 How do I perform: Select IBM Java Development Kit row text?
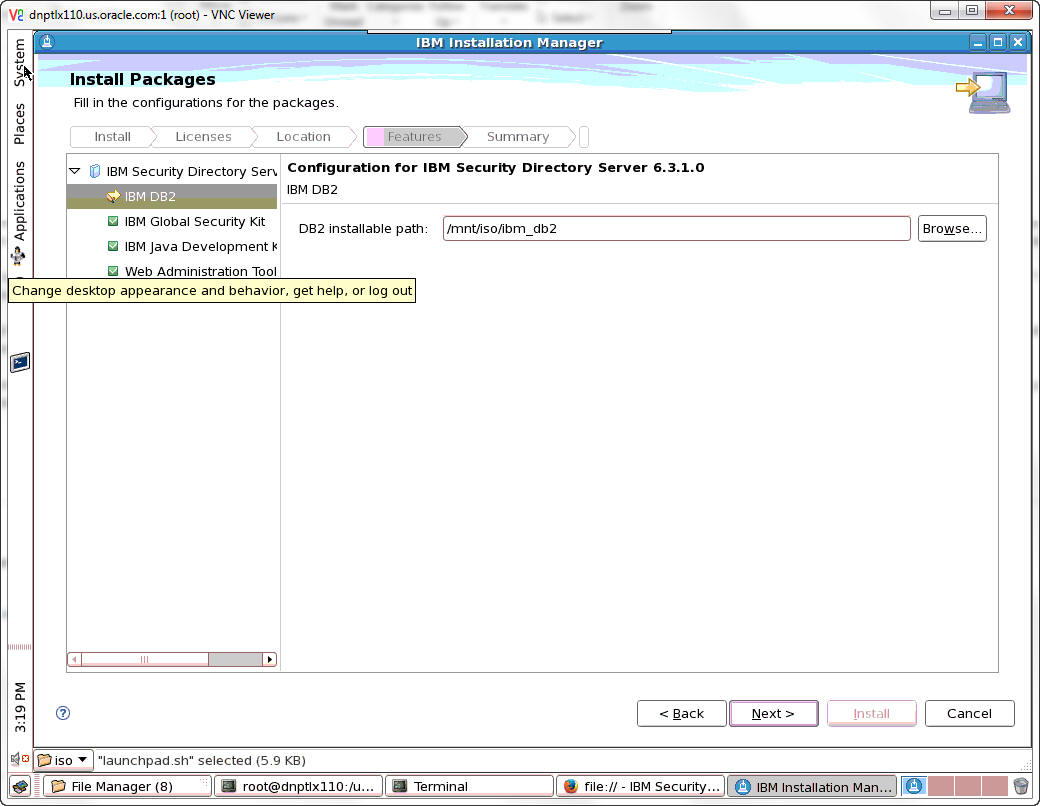tap(201, 246)
